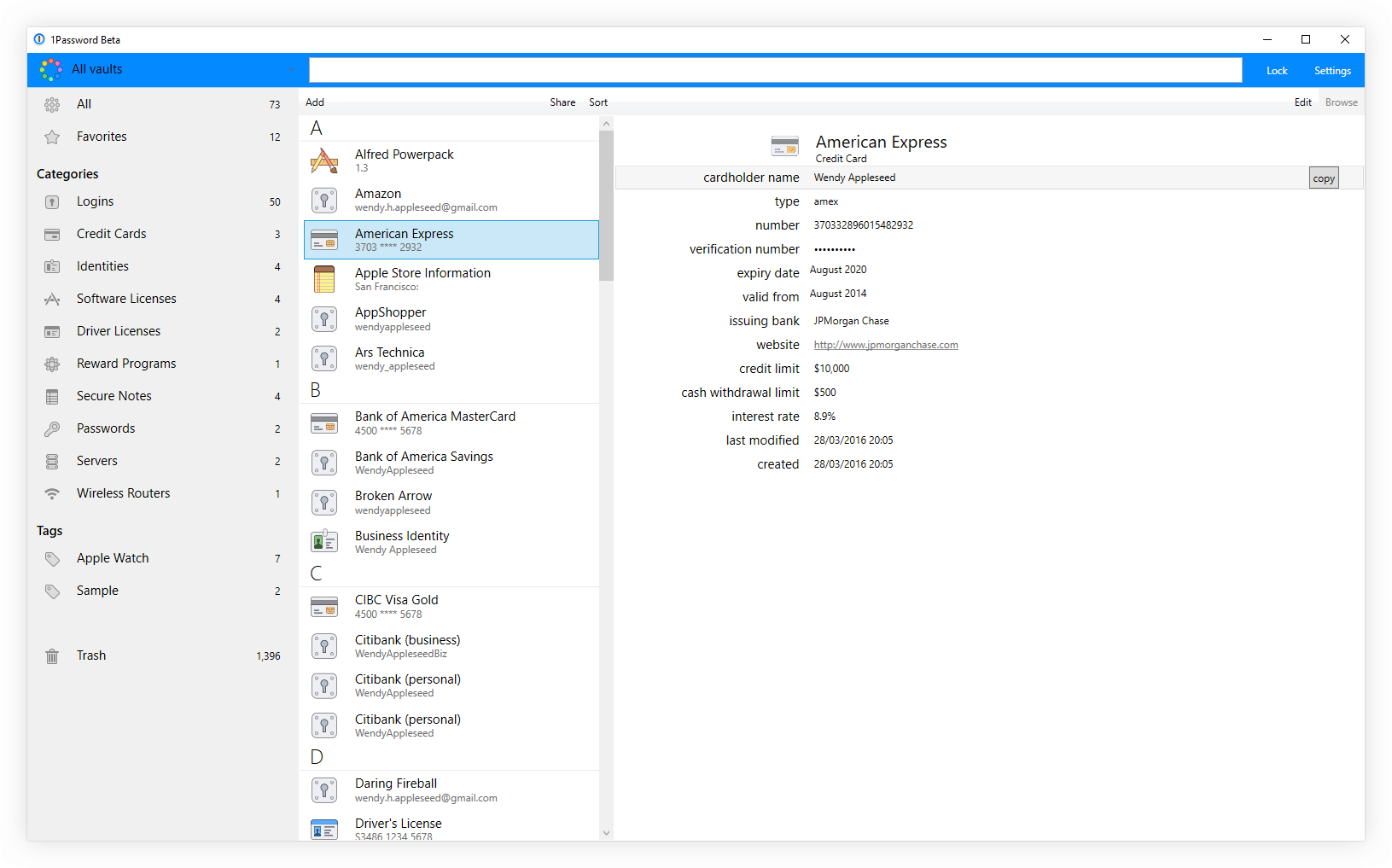Screen dimensions: 1392x868
Task: Click the card number 370332896015482932
Action: (863, 226)
